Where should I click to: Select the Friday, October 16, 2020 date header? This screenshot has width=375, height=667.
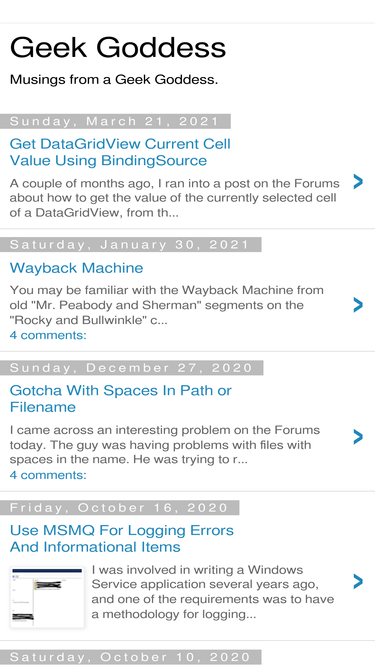coord(119,507)
